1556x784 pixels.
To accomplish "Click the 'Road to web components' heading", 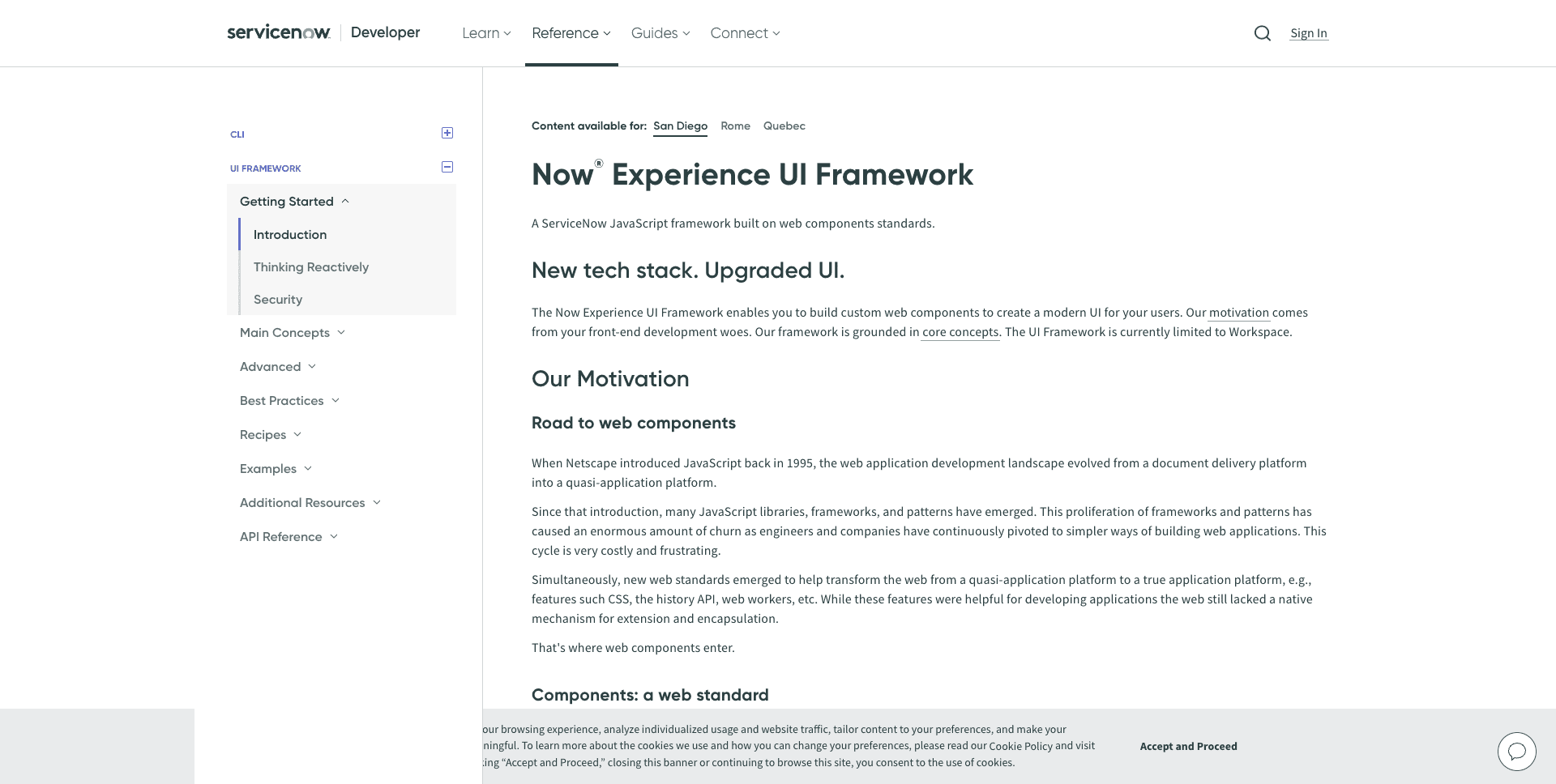I will click(634, 423).
